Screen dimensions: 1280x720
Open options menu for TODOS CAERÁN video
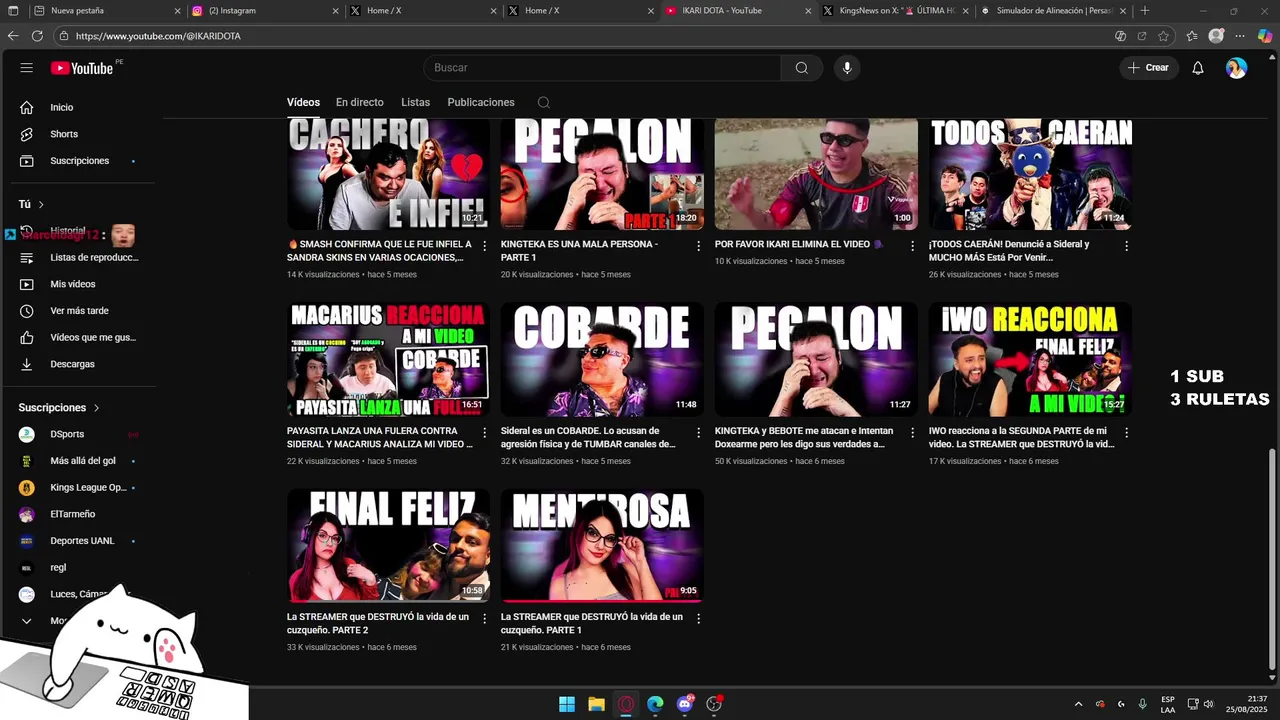[1126, 246]
